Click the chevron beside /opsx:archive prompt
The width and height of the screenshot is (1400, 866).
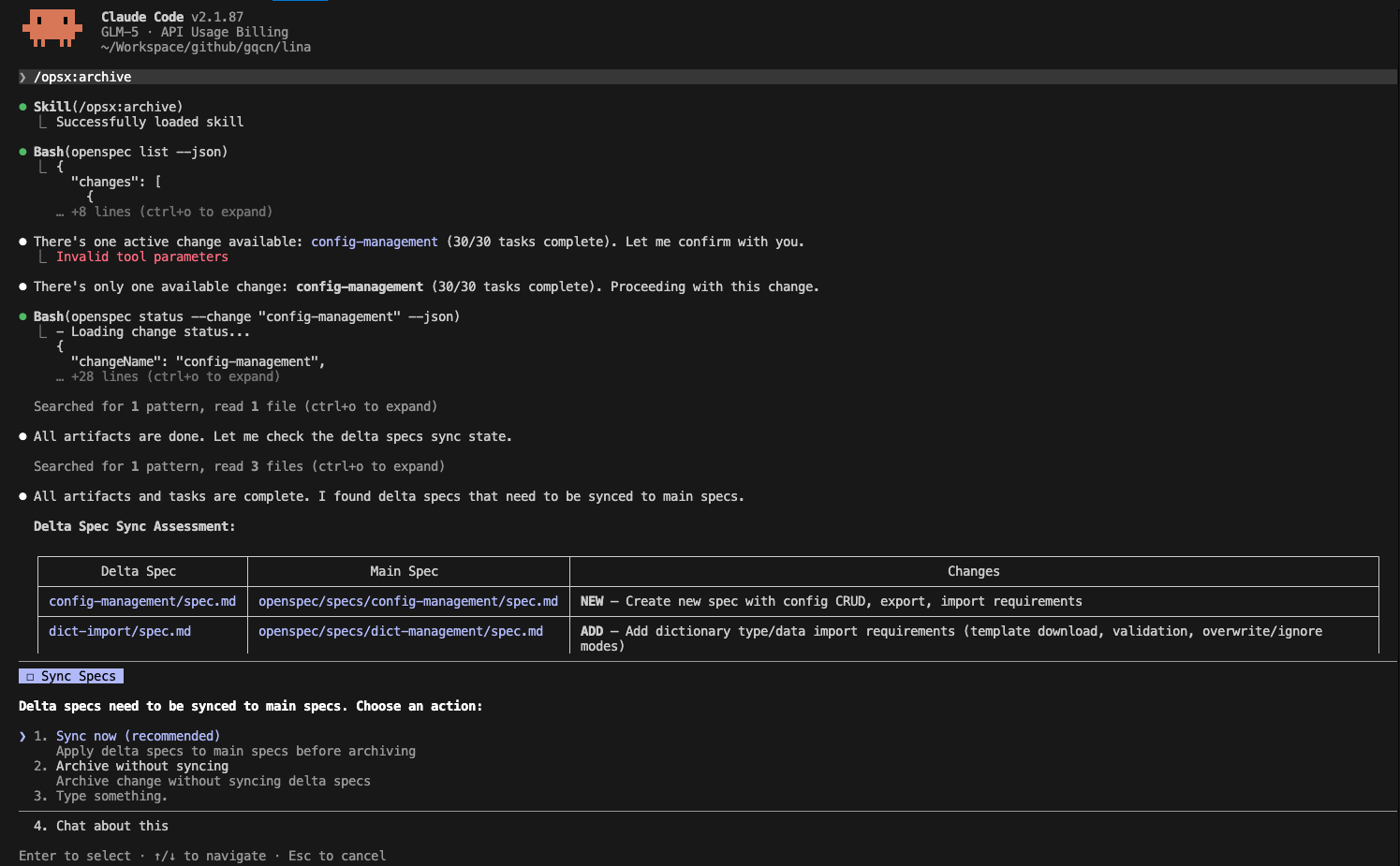click(x=22, y=76)
